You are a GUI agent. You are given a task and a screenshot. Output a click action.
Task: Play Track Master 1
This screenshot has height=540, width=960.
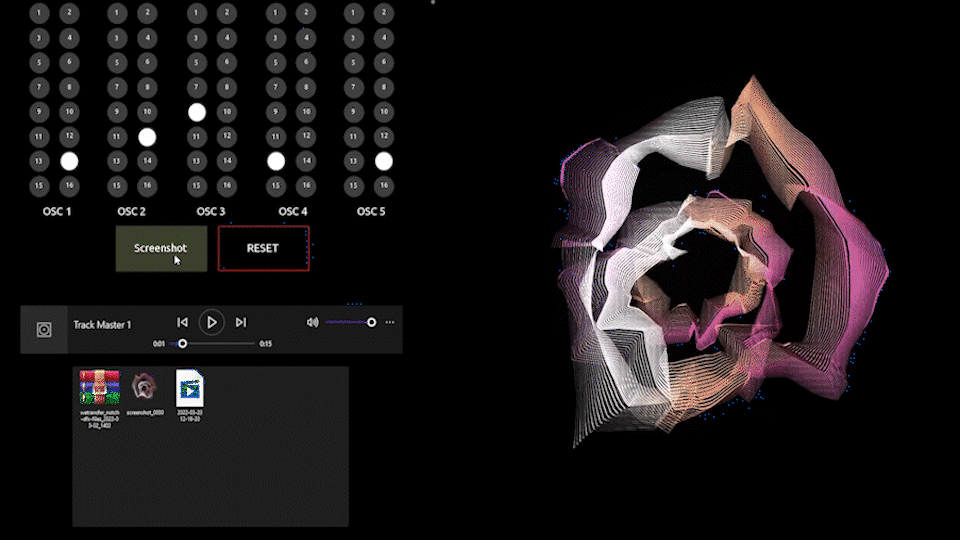click(211, 322)
